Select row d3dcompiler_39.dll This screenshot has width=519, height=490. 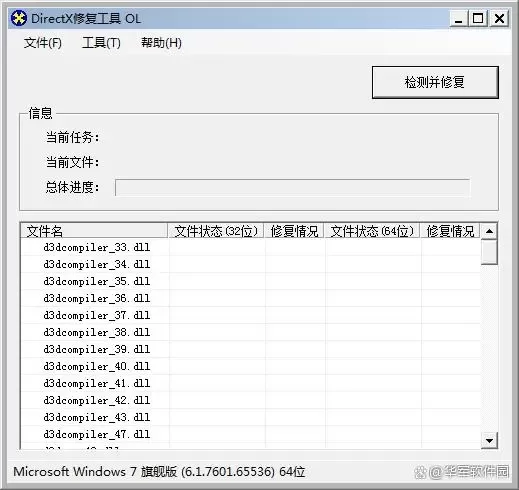pyautogui.click(x=251, y=349)
